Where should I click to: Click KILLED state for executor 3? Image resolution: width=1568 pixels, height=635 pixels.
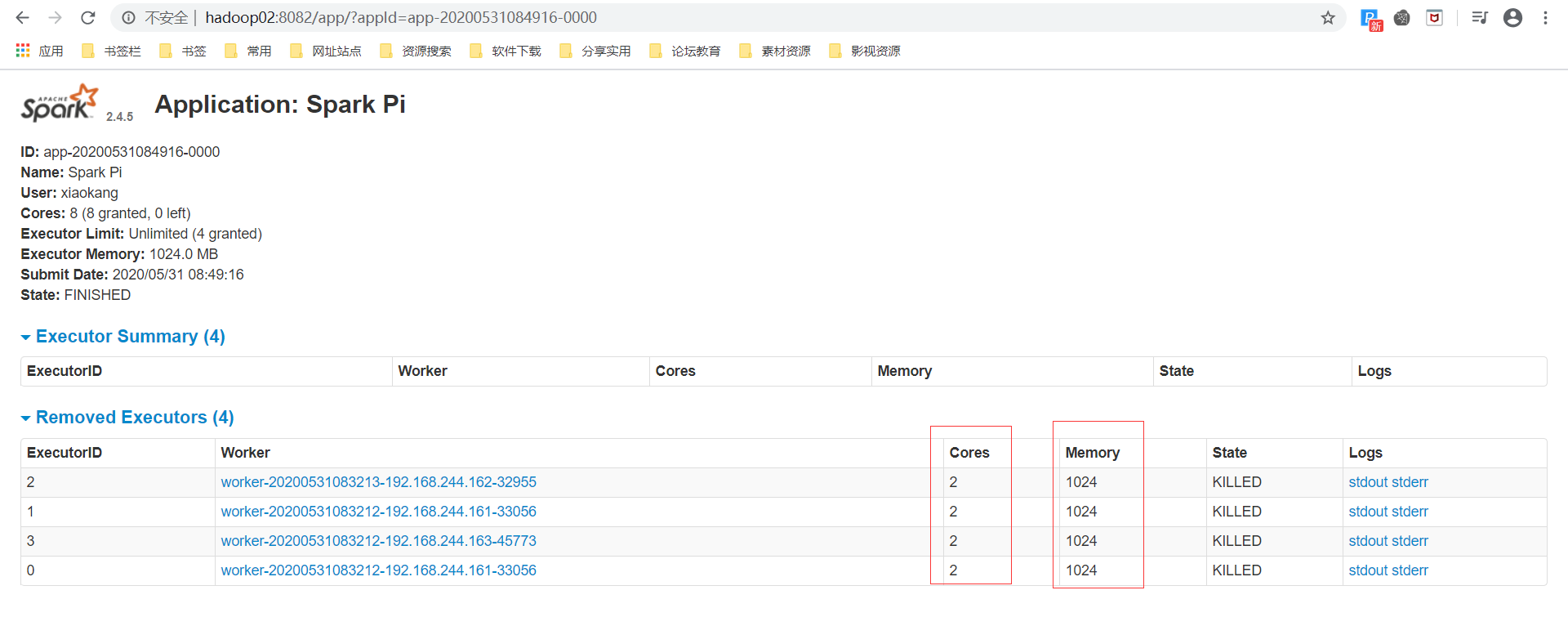1236,541
